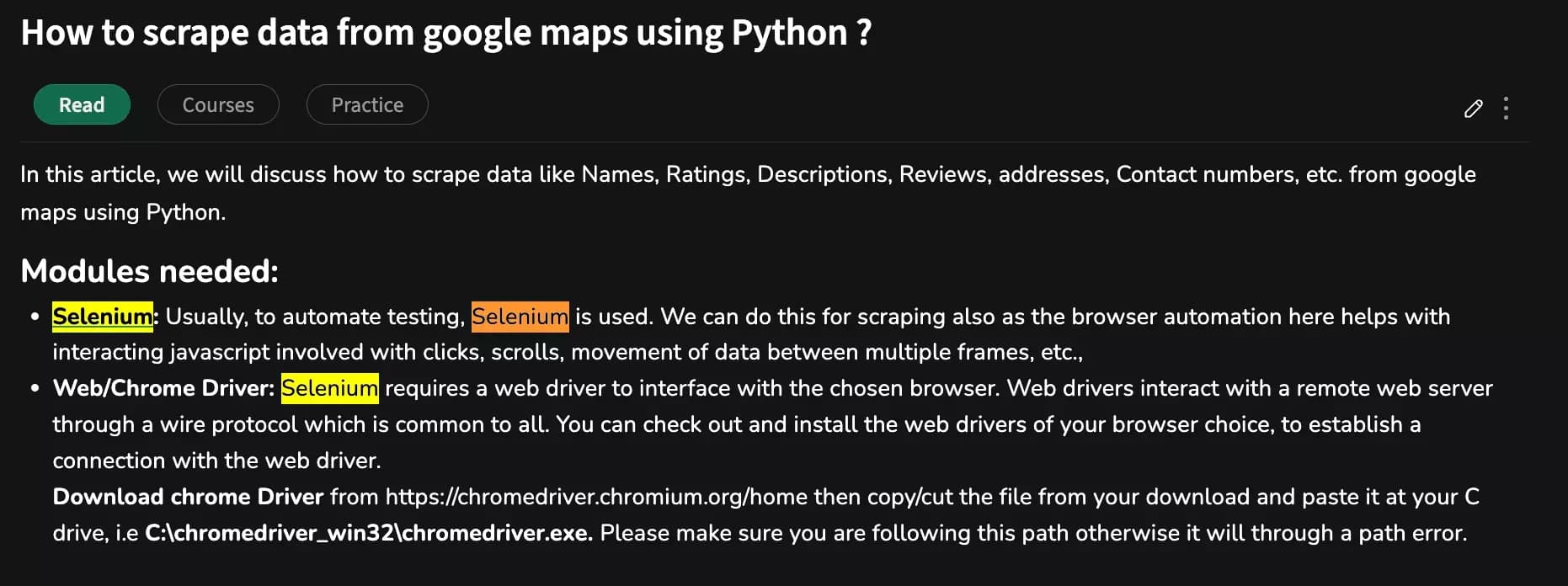This screenshot has width=1568, height=586.
Task: Click the bold Web/Chrome Driver label
Action: [x=163, y=388]
